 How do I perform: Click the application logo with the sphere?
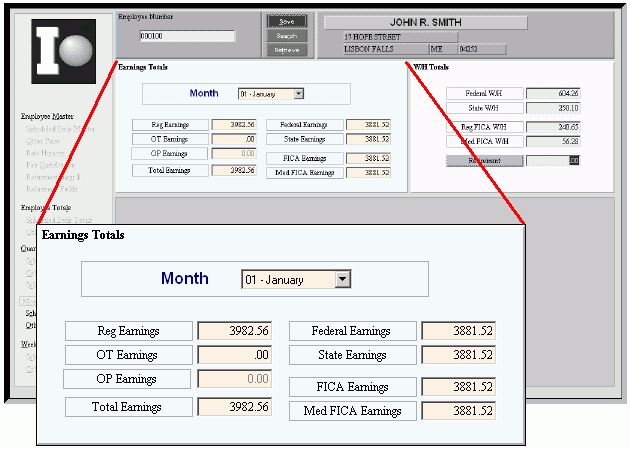pos(64,51)
